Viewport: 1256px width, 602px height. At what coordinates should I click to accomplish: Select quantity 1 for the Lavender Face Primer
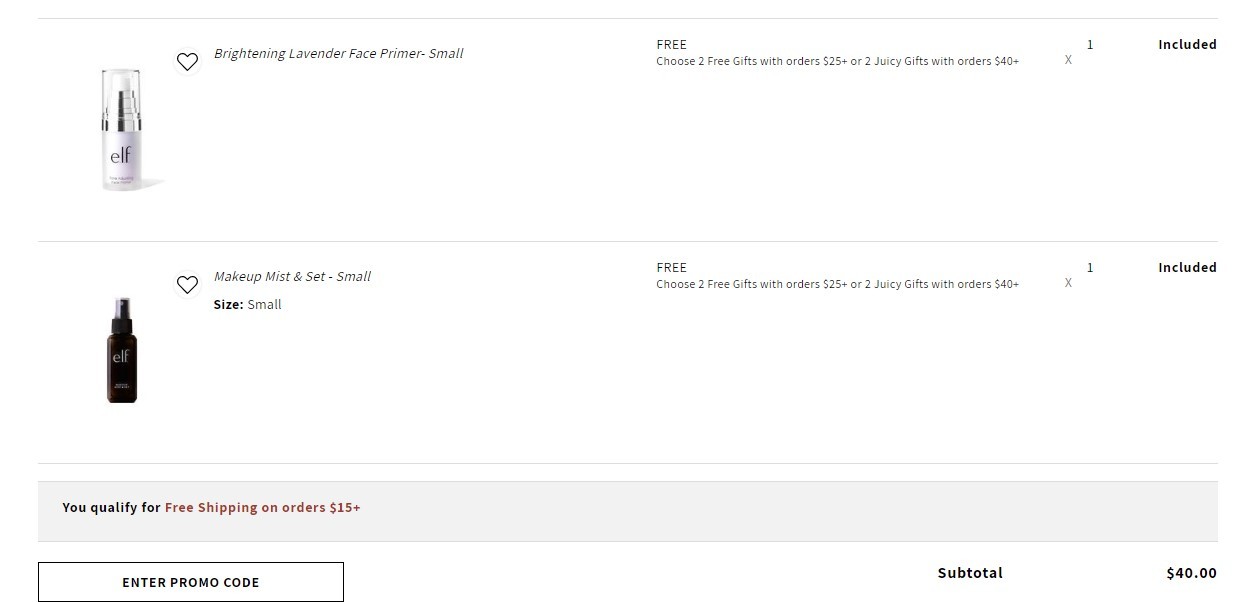[1090, 44]
